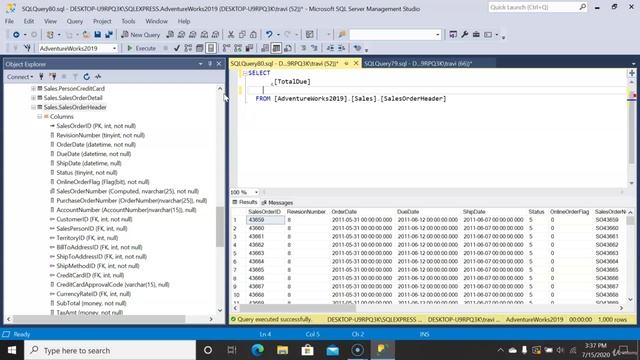This screenshot has width=640, height=360.
Task: Click the Copy icon
Action: pos(242,35)
